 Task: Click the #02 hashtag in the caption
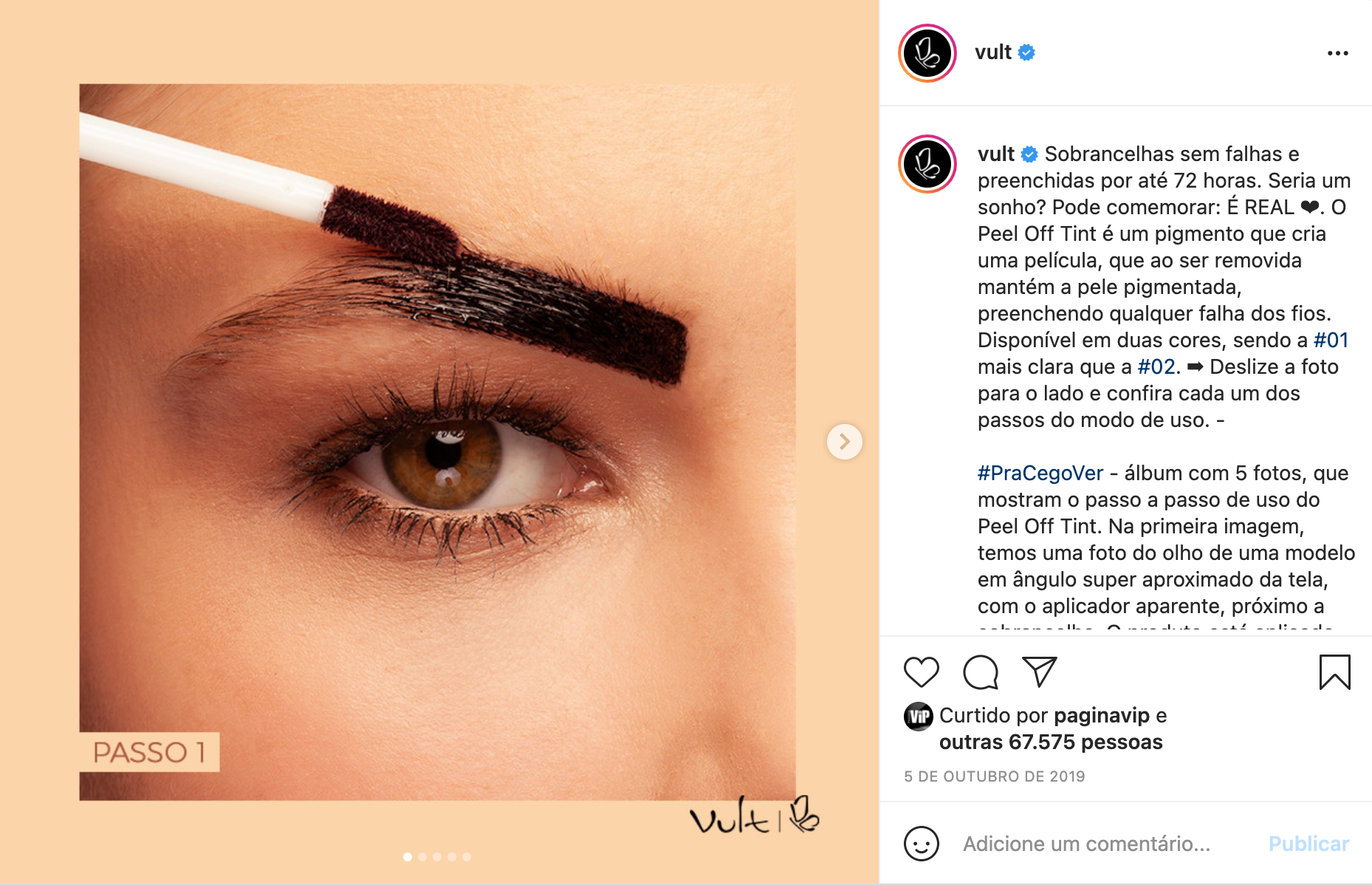[x=1156, y=366]
